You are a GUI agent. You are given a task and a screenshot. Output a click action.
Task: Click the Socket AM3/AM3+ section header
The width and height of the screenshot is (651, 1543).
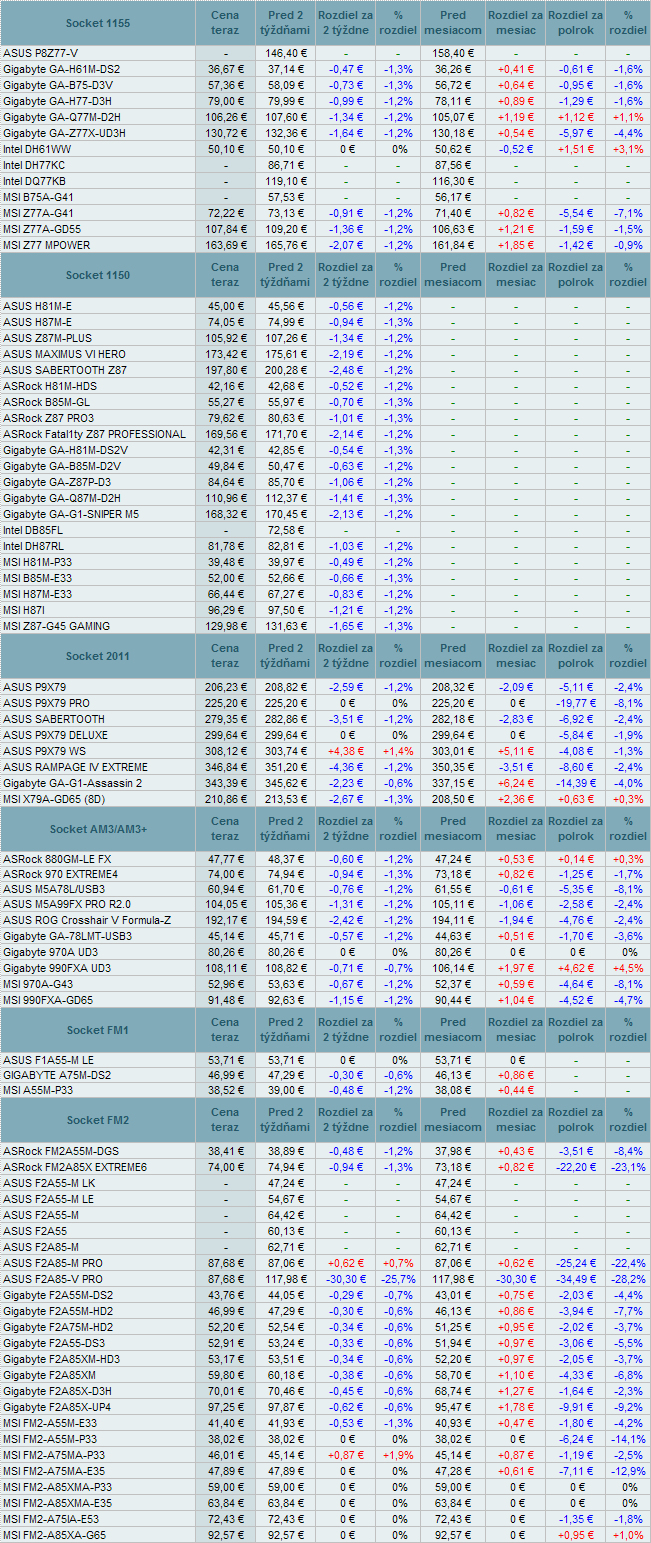pyautogui.click(x=97, y=829)
